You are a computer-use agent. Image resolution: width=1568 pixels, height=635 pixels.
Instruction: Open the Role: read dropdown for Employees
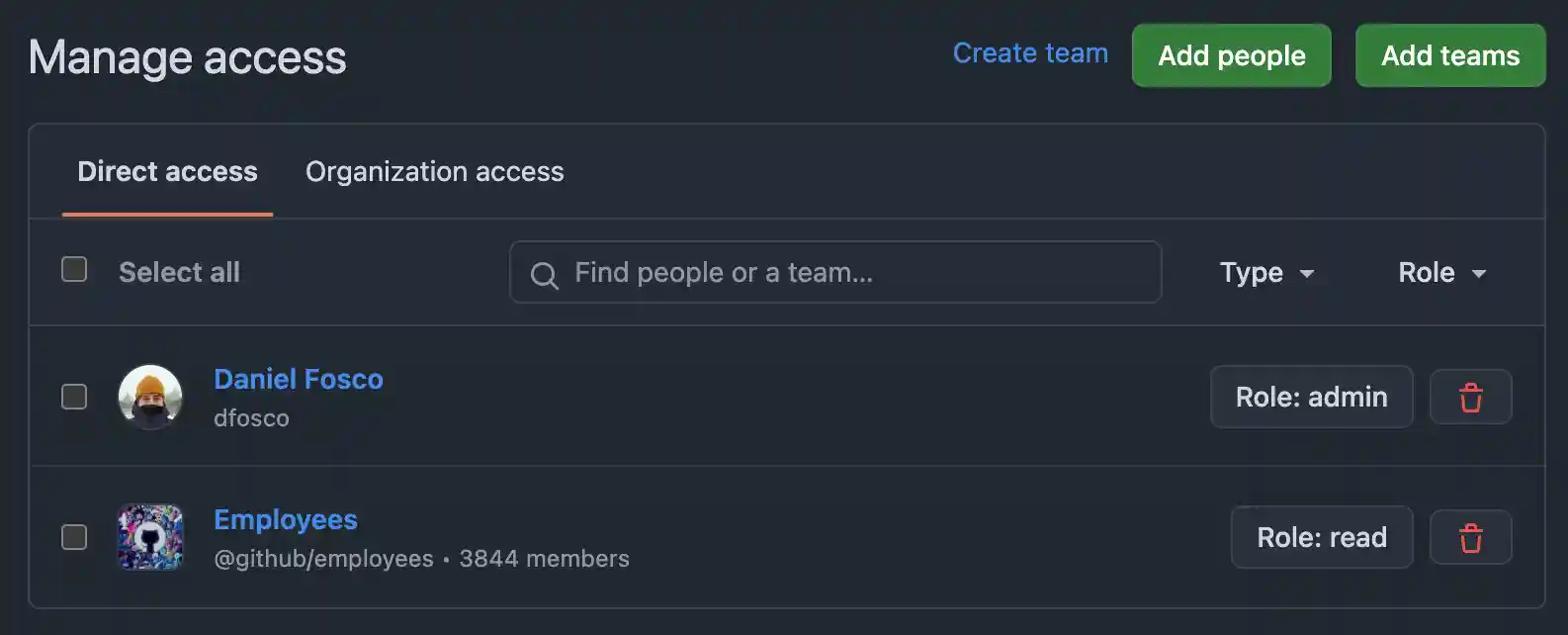(x=1322, y=537)
